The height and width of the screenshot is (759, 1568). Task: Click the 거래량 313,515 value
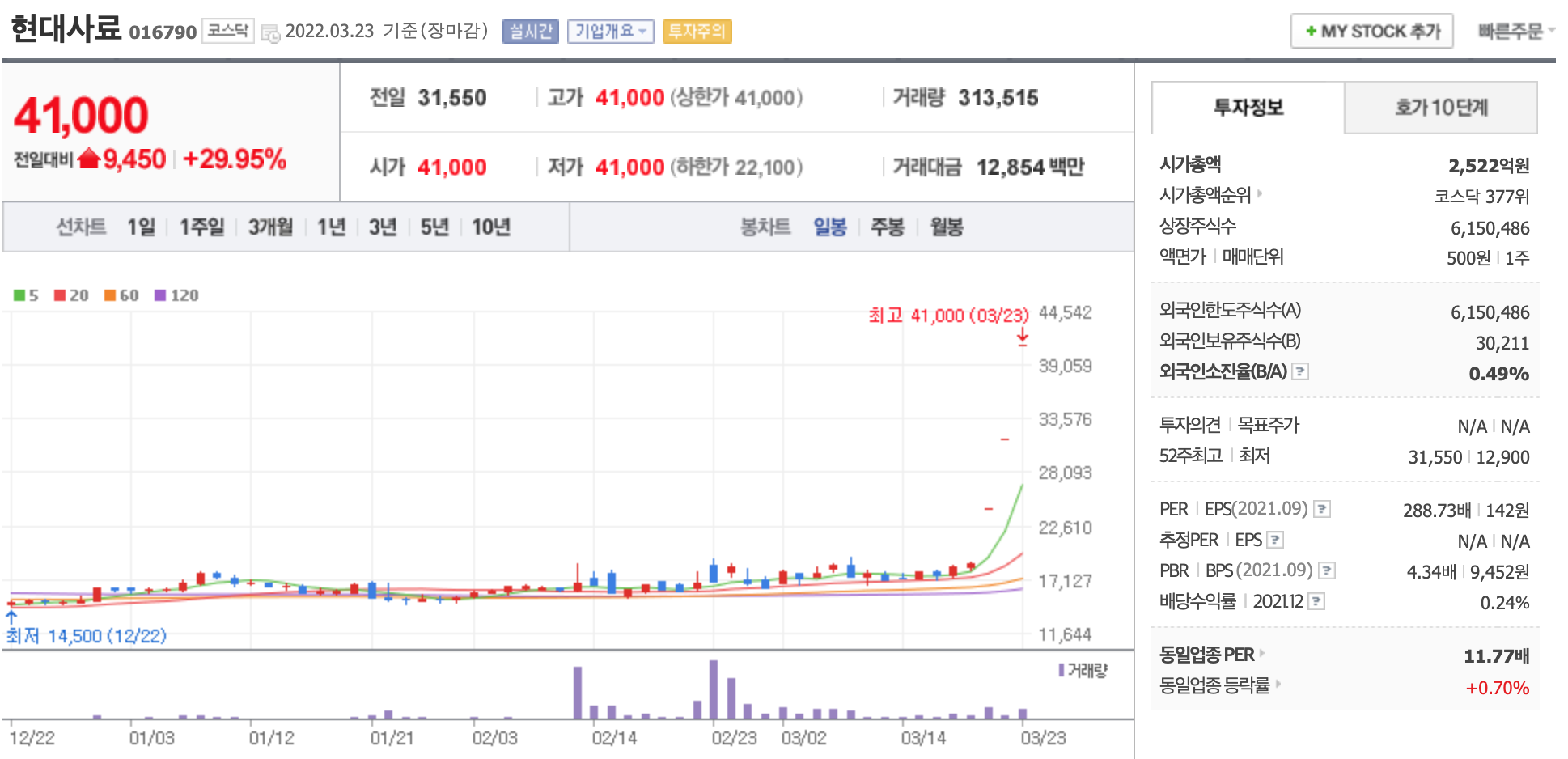pyautogui.click(x=998, y=98)
